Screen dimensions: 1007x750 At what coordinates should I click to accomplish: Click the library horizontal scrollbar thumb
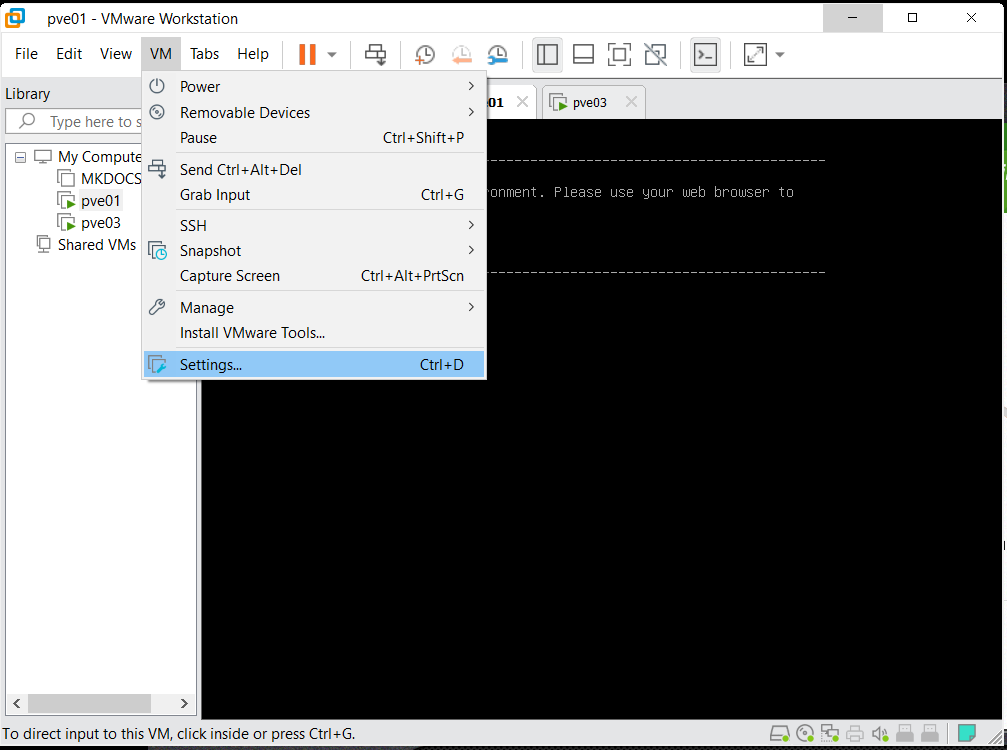(x=89, y=703)
